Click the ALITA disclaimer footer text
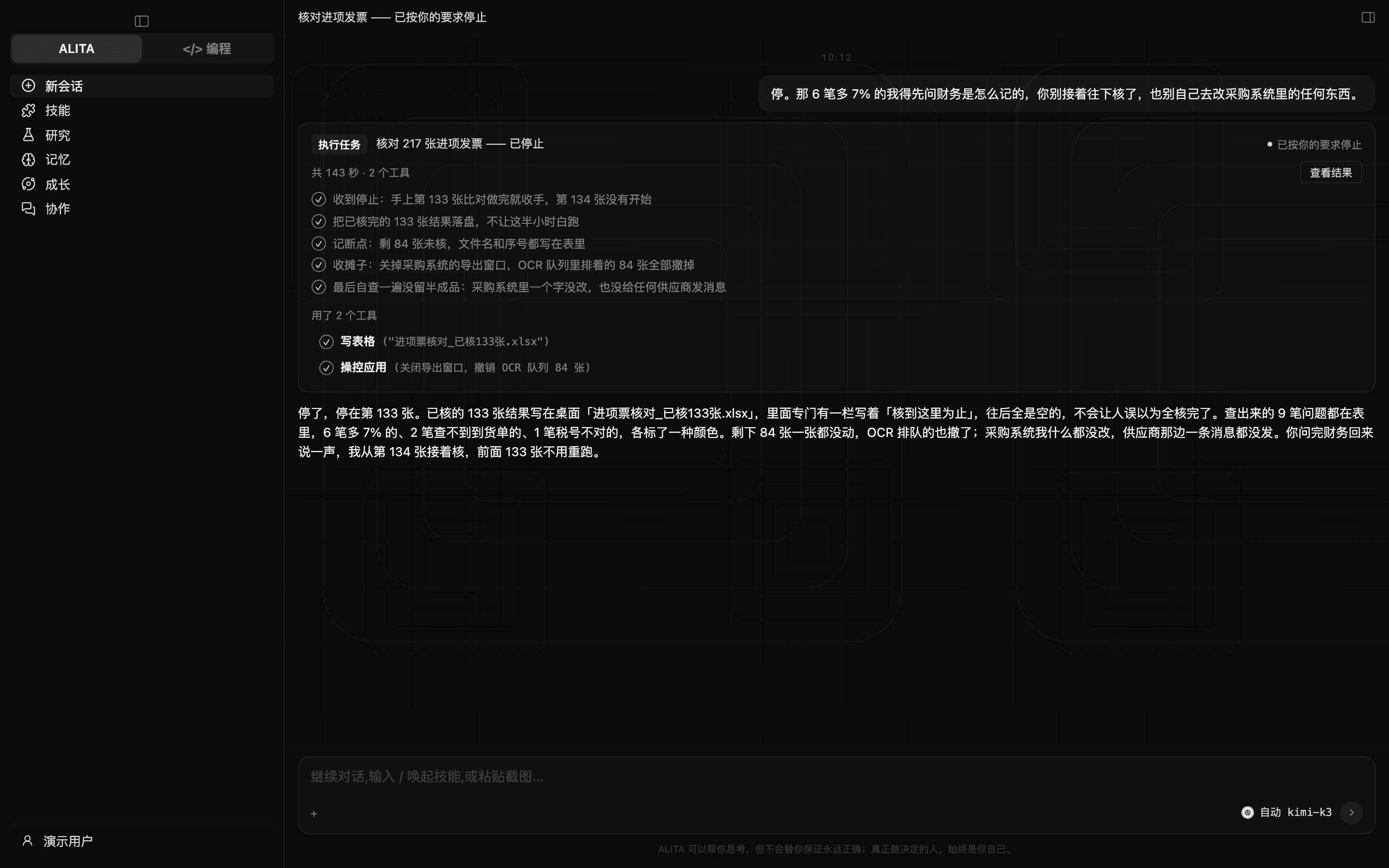Viewport: 1389px width, 868px height. pos(836,849)
